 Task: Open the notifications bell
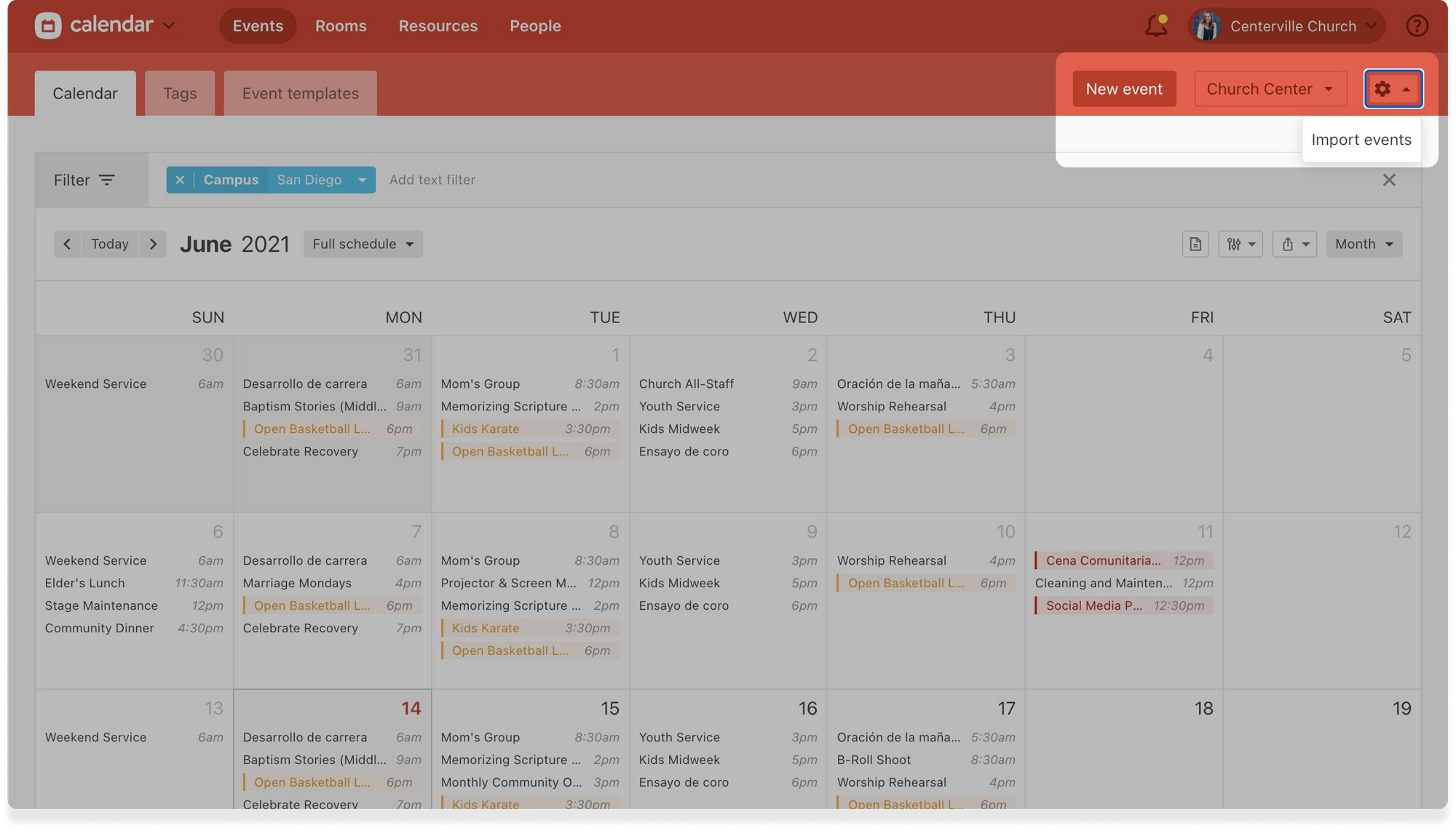click(x=1156, y=25)
